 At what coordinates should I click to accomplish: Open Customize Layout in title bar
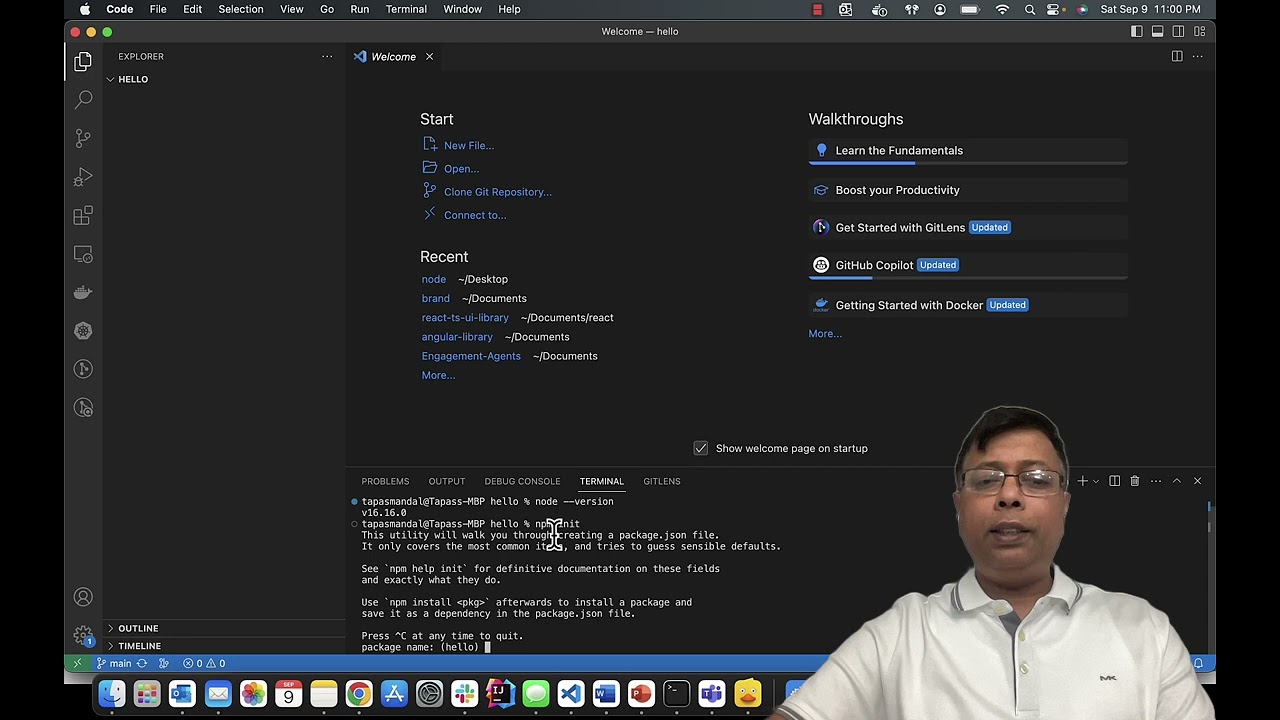pyautogui.click(x=1199, y=31)
